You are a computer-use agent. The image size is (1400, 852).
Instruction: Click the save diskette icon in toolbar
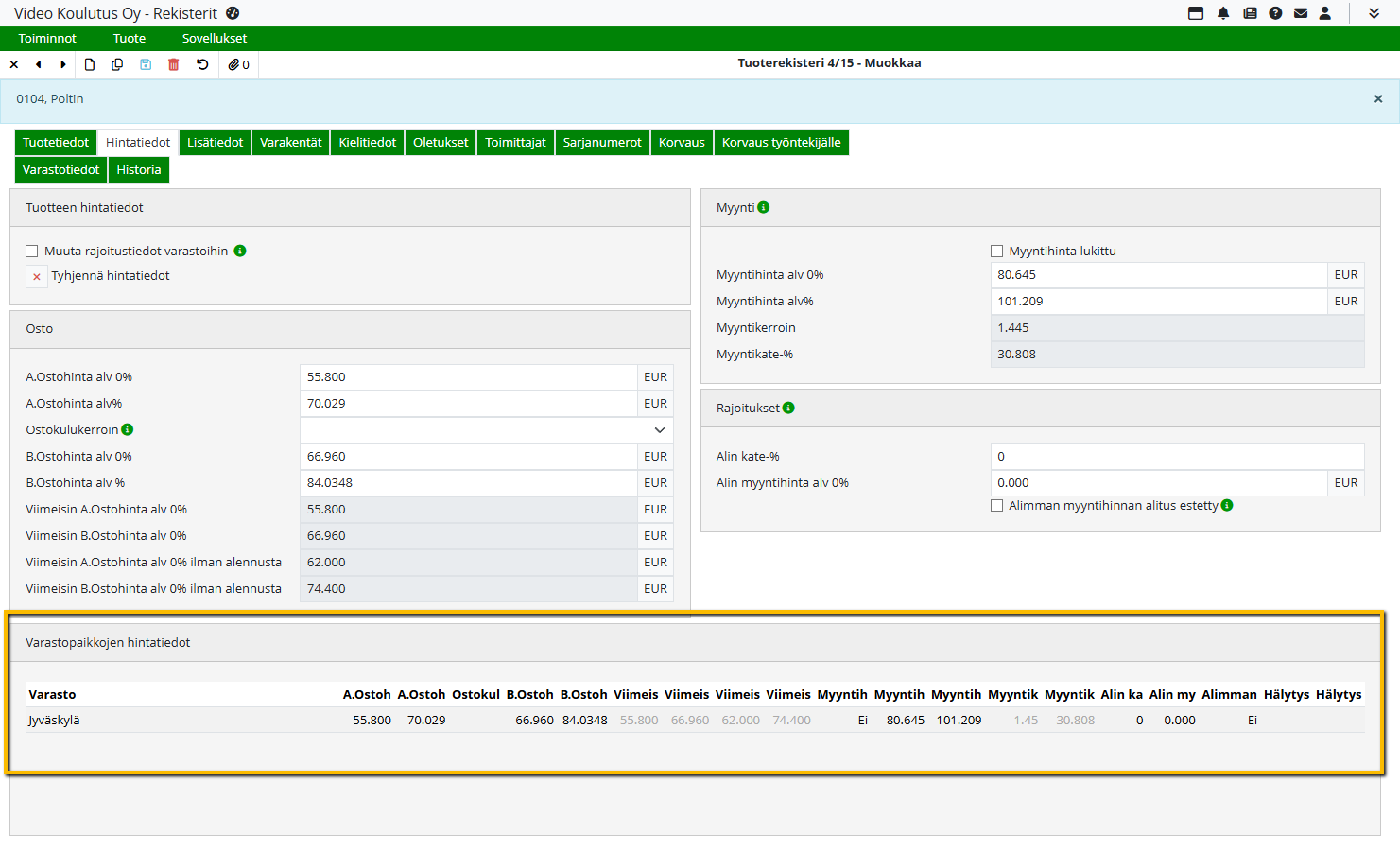point(146,64)
